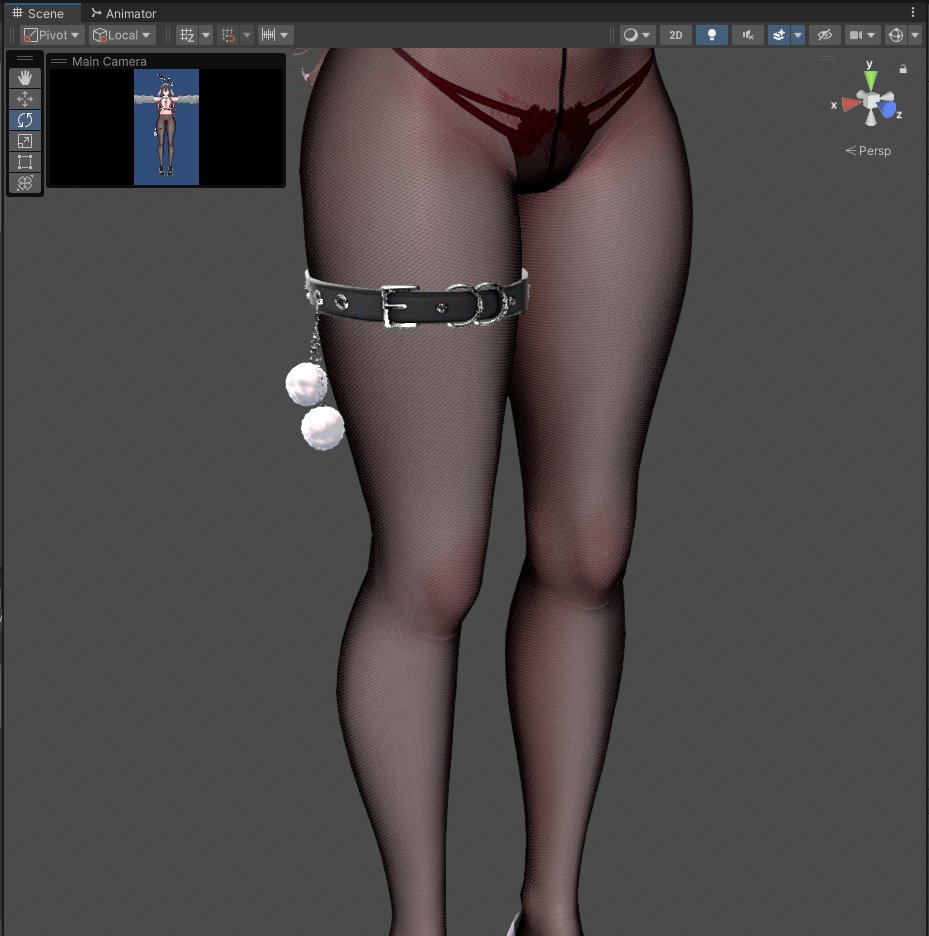Select the Rect tool
929x936 pixels.
point(25,162)
